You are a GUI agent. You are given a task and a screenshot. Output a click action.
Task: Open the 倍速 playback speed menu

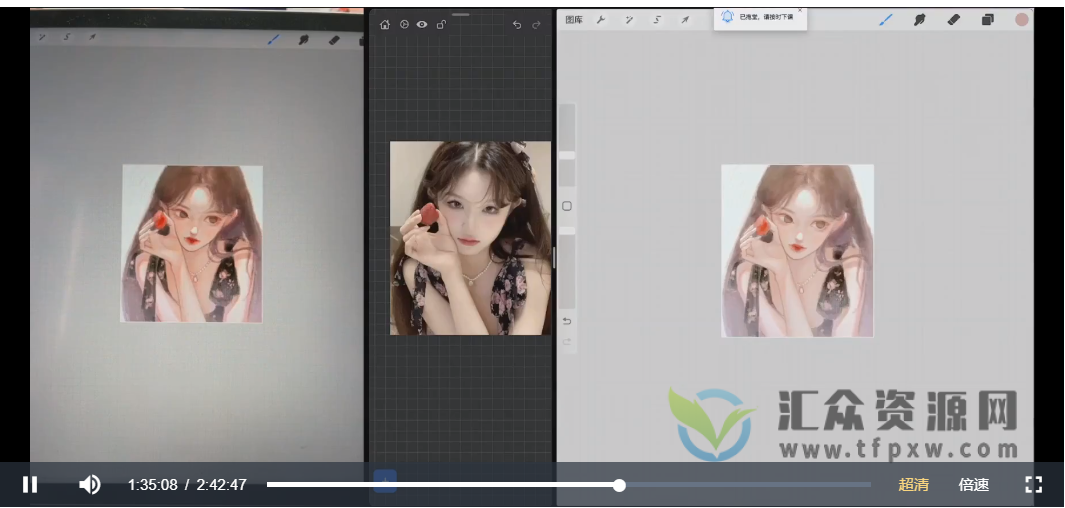[974, 485]
